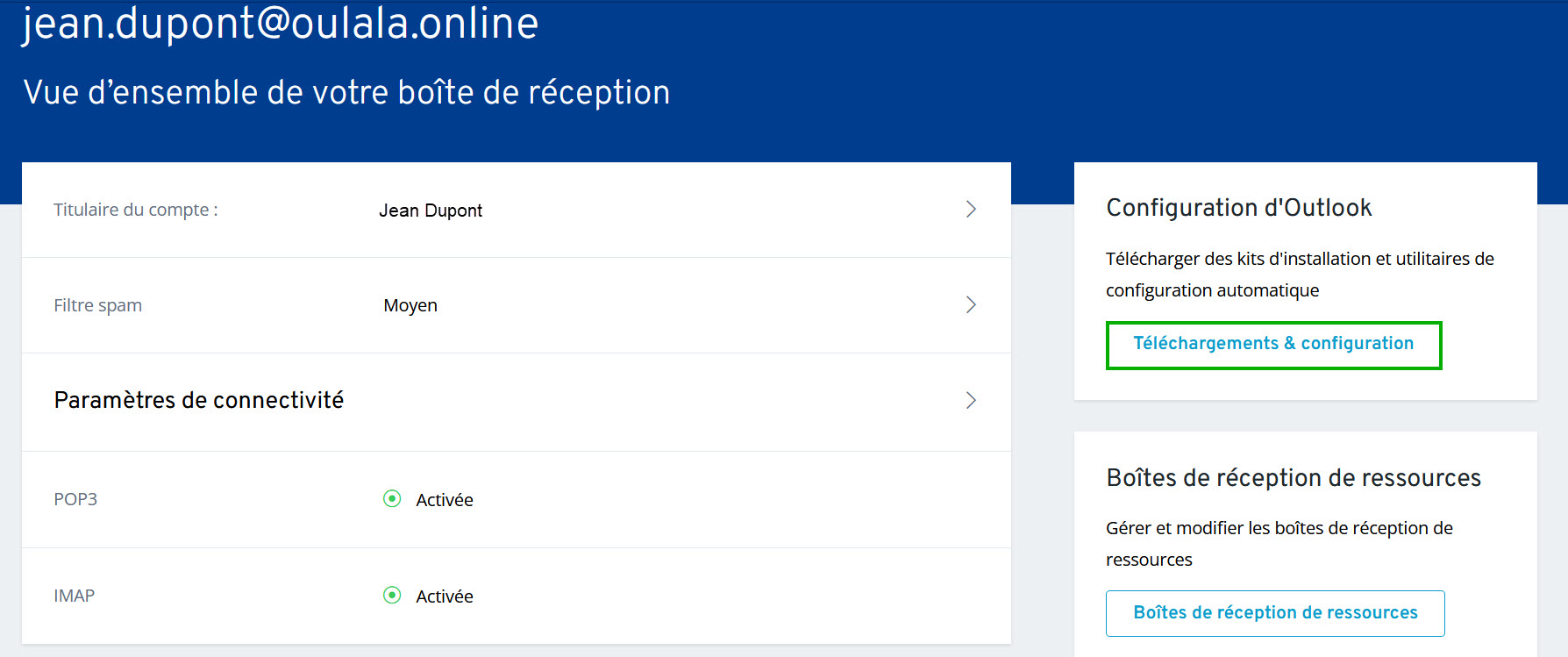This screenshot has width=1568, height=657.
Task: Click the Gérer et modifier les boîtes description
Action: coord(1279,544)
